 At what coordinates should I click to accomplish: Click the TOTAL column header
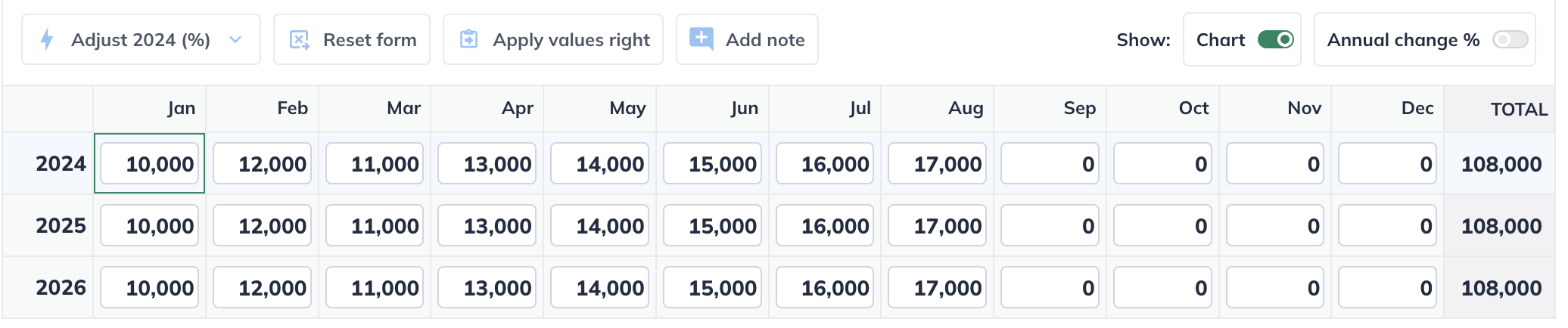(x=1519, y=109)
